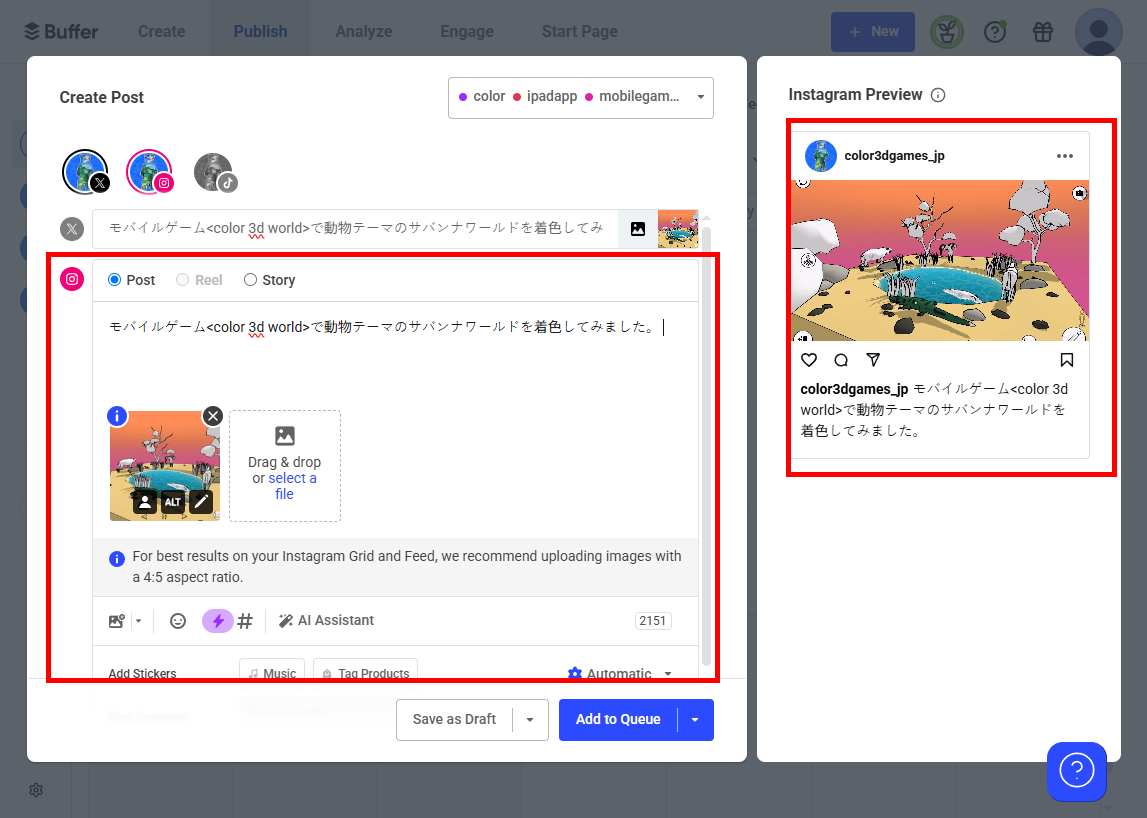Click the heart like icon in preview

[809, 360]
